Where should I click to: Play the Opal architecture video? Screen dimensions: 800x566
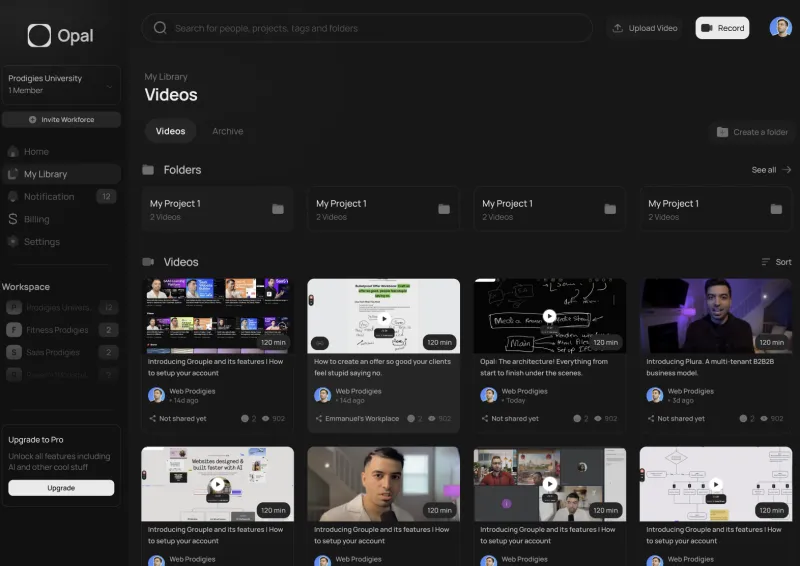coord(549,316)
